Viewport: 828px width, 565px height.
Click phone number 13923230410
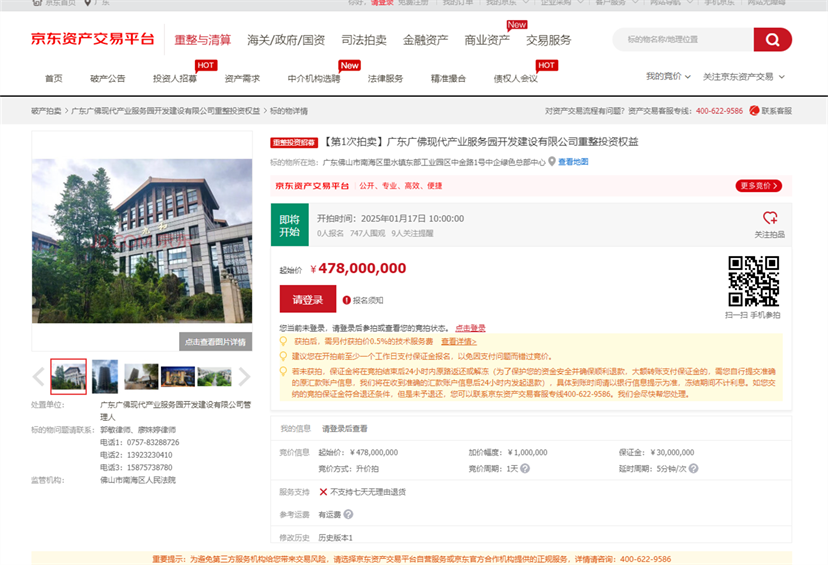[149, 455]
